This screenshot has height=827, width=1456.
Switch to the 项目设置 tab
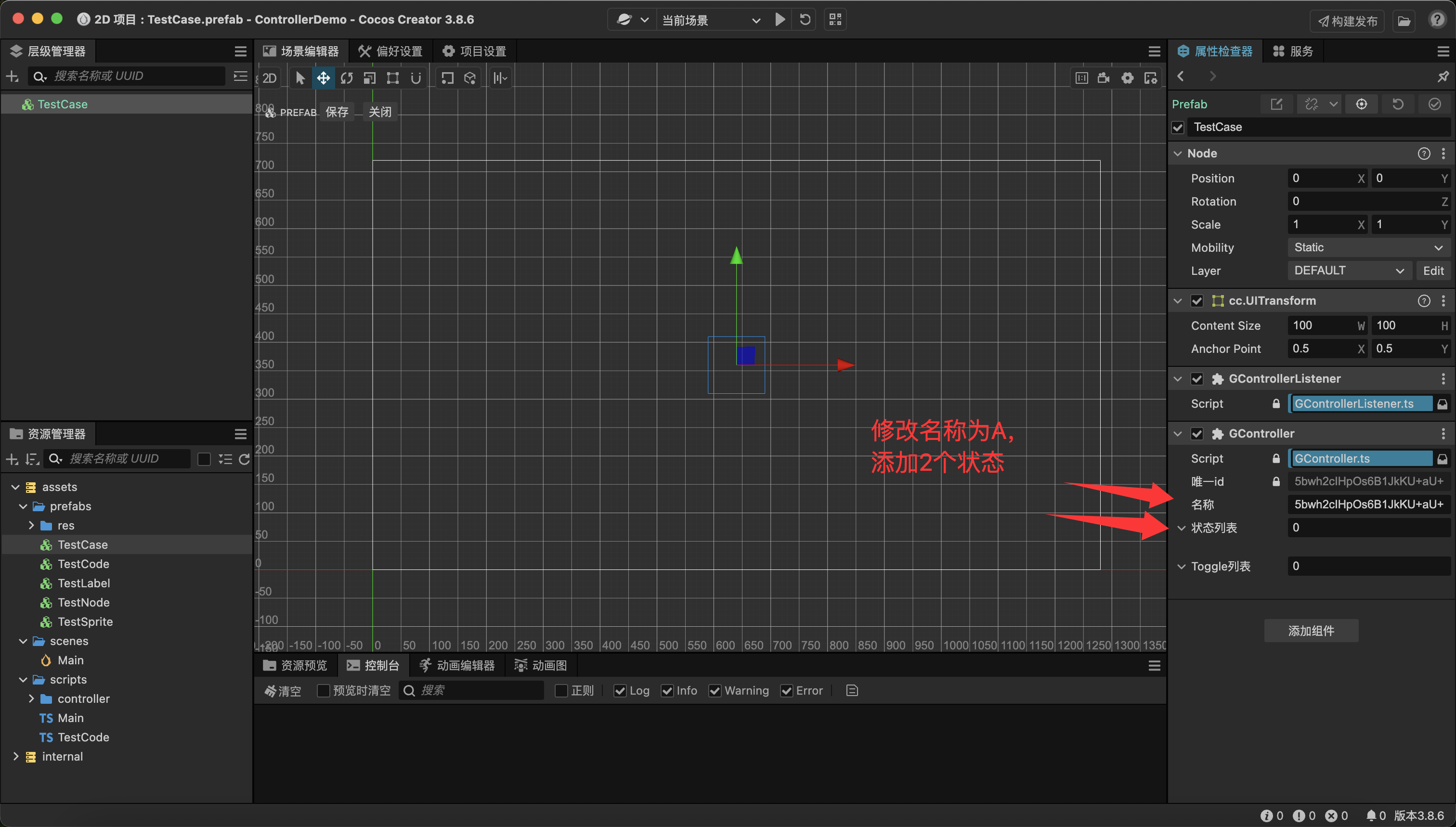474,51
